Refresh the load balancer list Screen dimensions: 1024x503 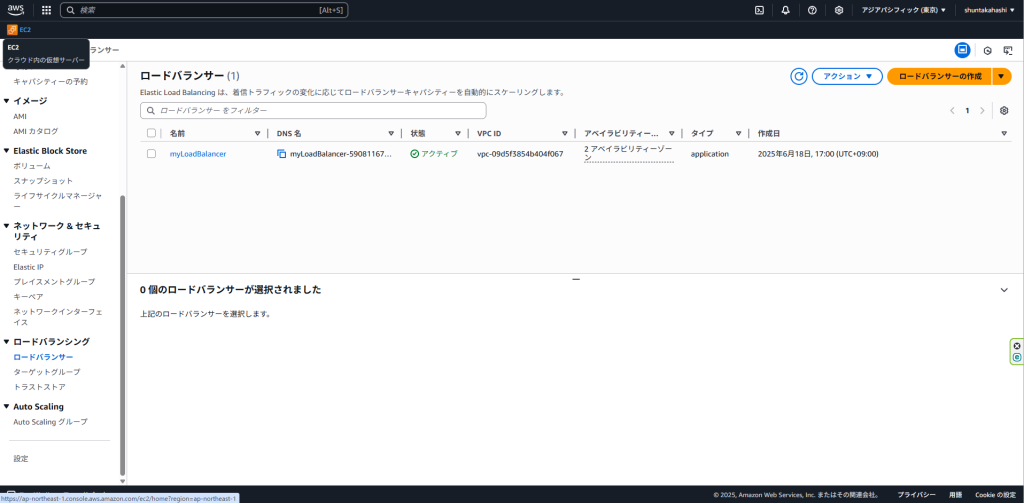799,76
